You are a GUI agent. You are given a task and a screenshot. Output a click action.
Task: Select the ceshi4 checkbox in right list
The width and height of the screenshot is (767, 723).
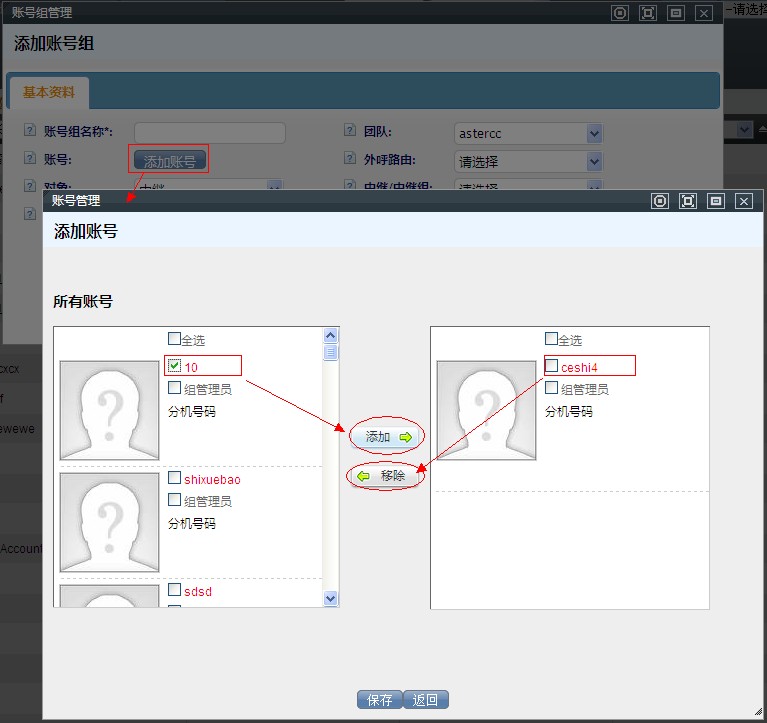pyautogui.click(x=552, y=366)
